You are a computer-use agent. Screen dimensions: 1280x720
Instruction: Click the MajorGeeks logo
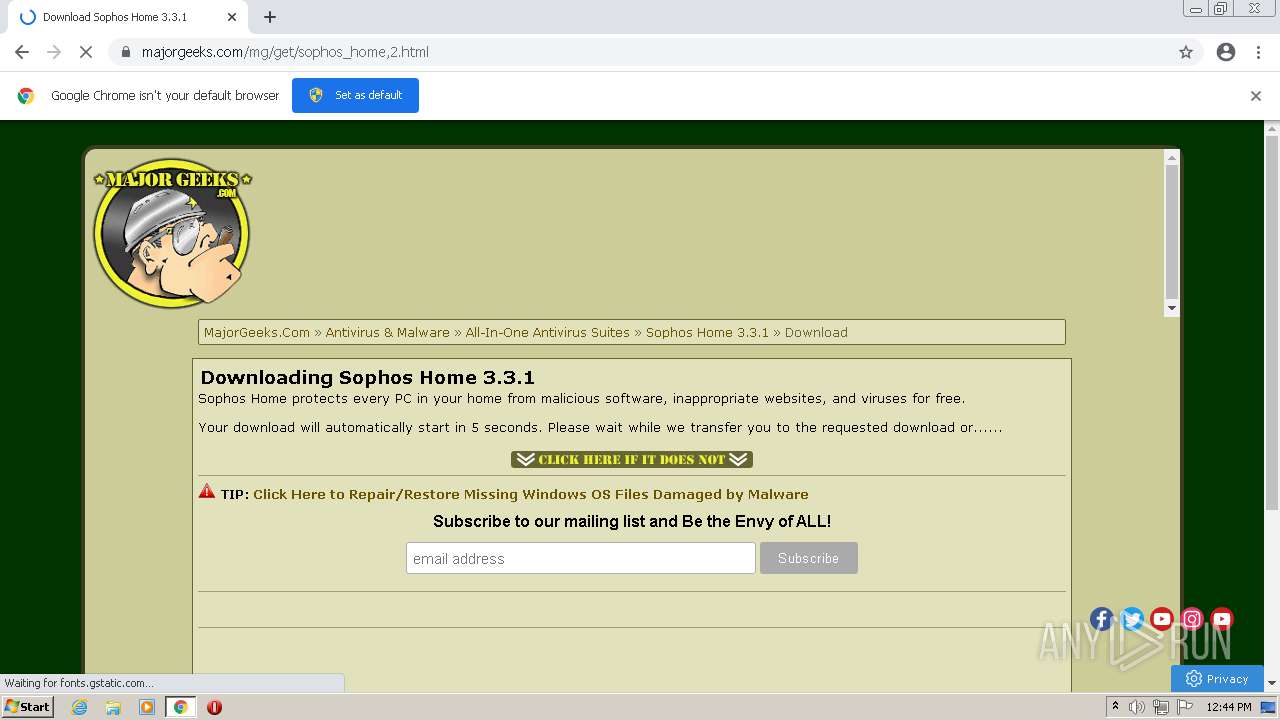(172, 232)
